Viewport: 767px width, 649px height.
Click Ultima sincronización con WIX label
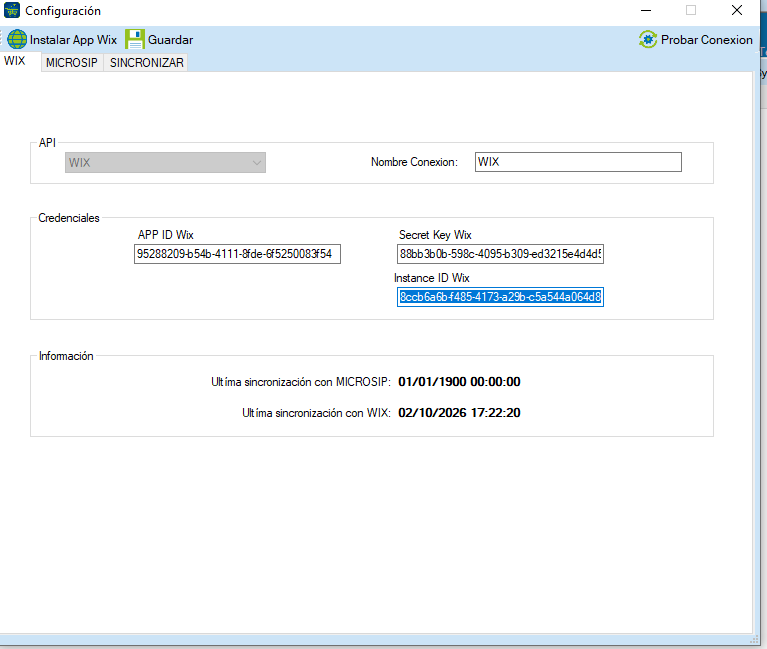[x=316, y=413]
